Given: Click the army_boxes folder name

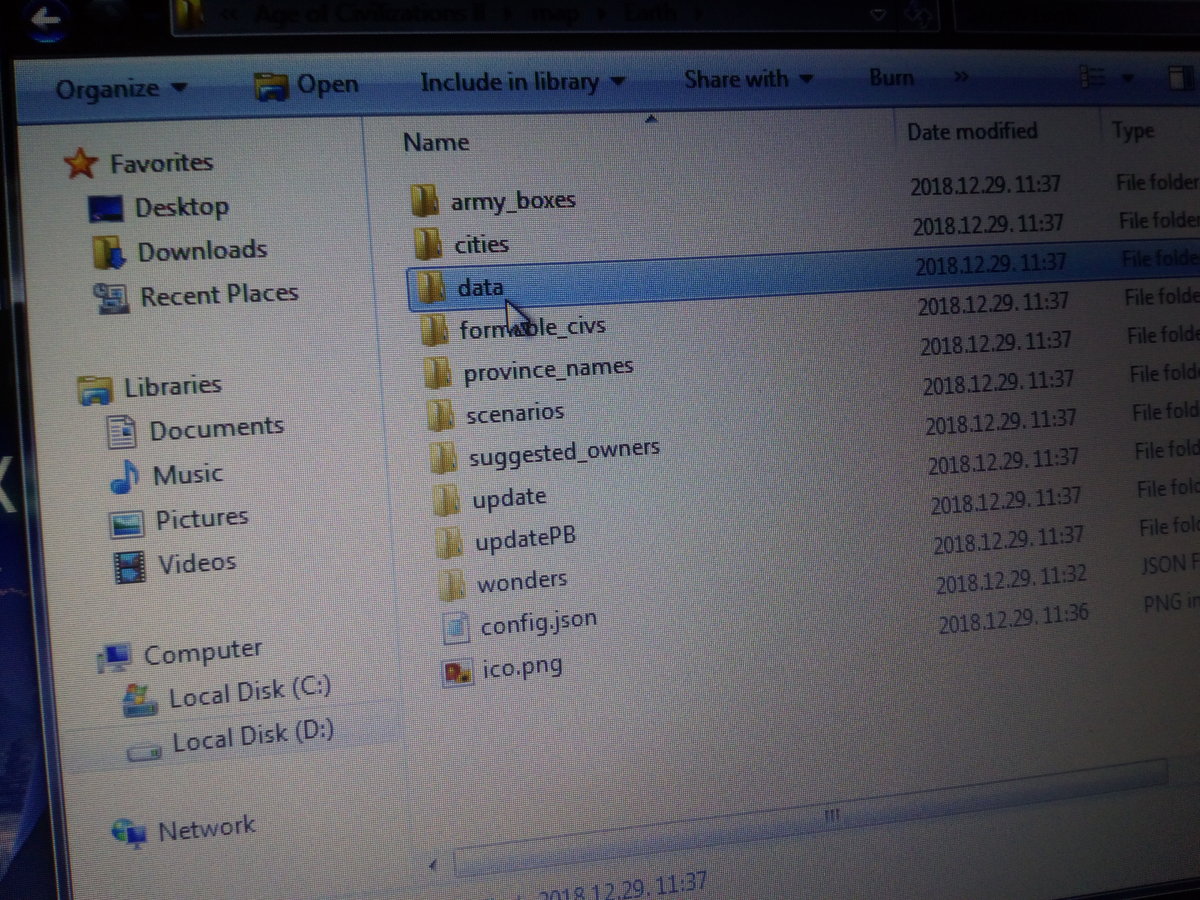Looking at the screenshot, I should (513, 200).
